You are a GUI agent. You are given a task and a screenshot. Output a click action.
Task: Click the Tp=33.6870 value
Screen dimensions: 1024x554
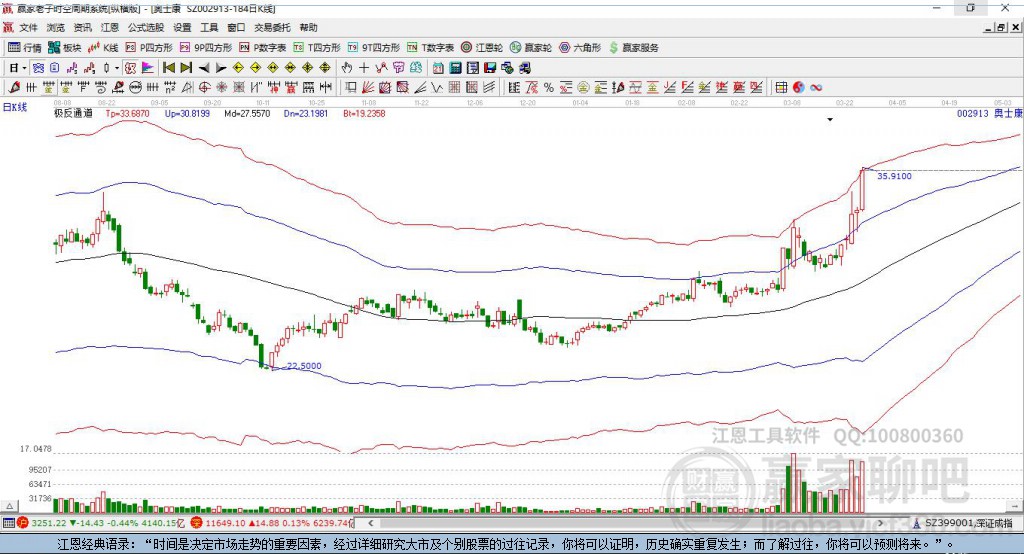(127, 113)
